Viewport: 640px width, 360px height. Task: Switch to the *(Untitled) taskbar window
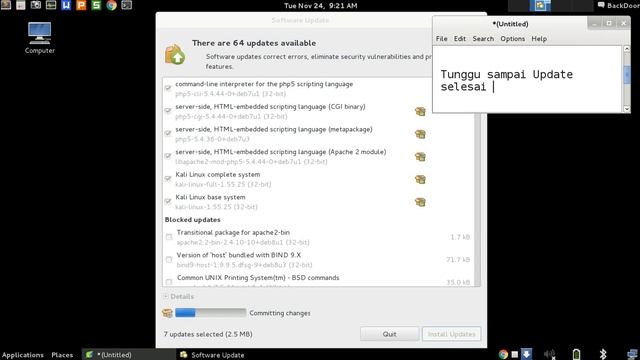(x=129, y=355)
